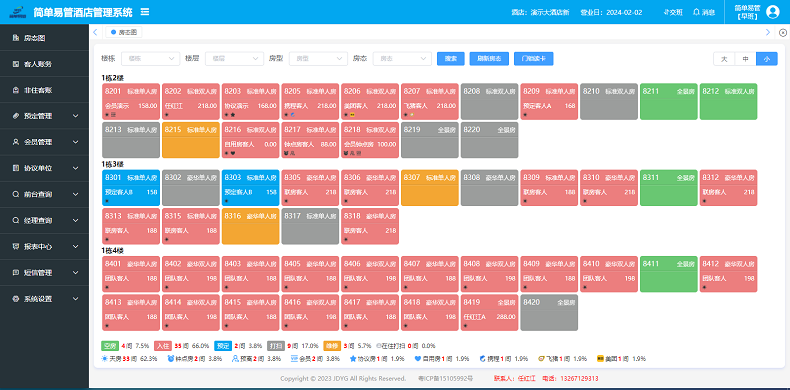Click the 美团 legend icon

pyautogui.click(x=601, y=359)
